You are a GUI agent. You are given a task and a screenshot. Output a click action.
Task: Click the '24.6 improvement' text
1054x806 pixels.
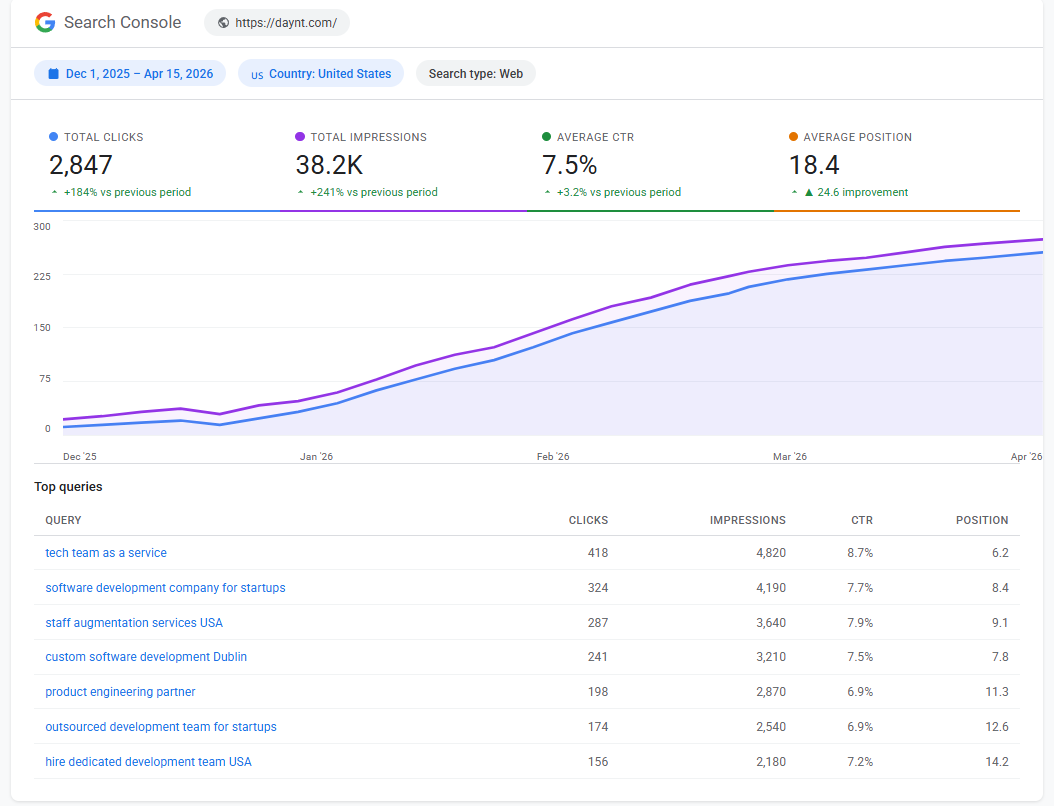(862, 192)
